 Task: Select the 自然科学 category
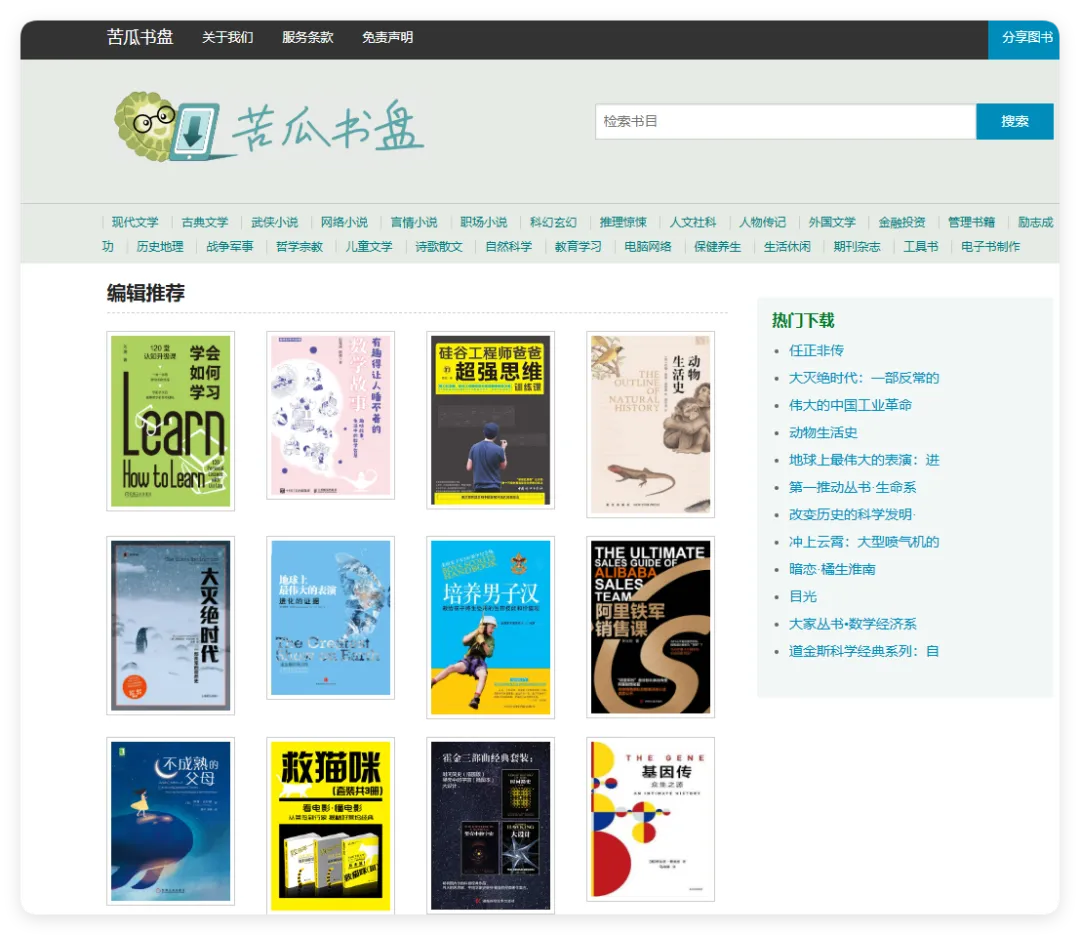pyautogui.click(x=508, y=246)
